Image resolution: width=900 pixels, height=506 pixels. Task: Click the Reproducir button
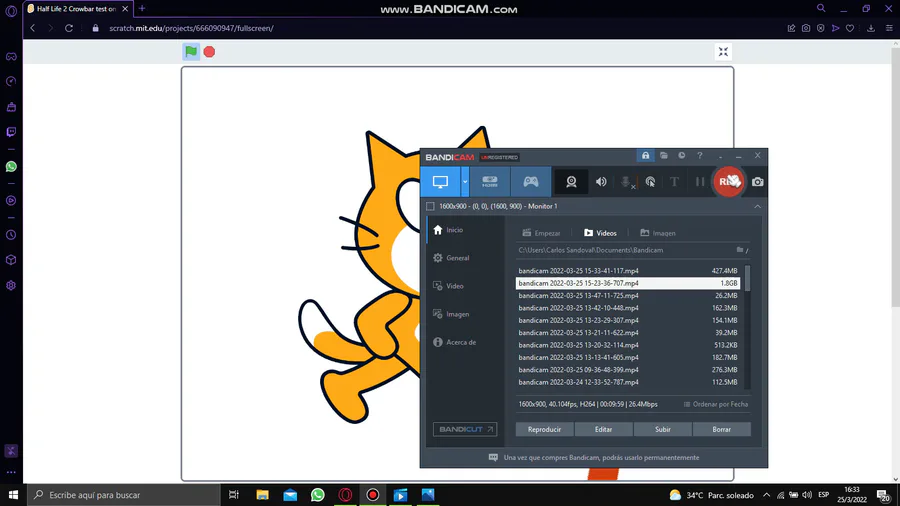click(544, 429)
